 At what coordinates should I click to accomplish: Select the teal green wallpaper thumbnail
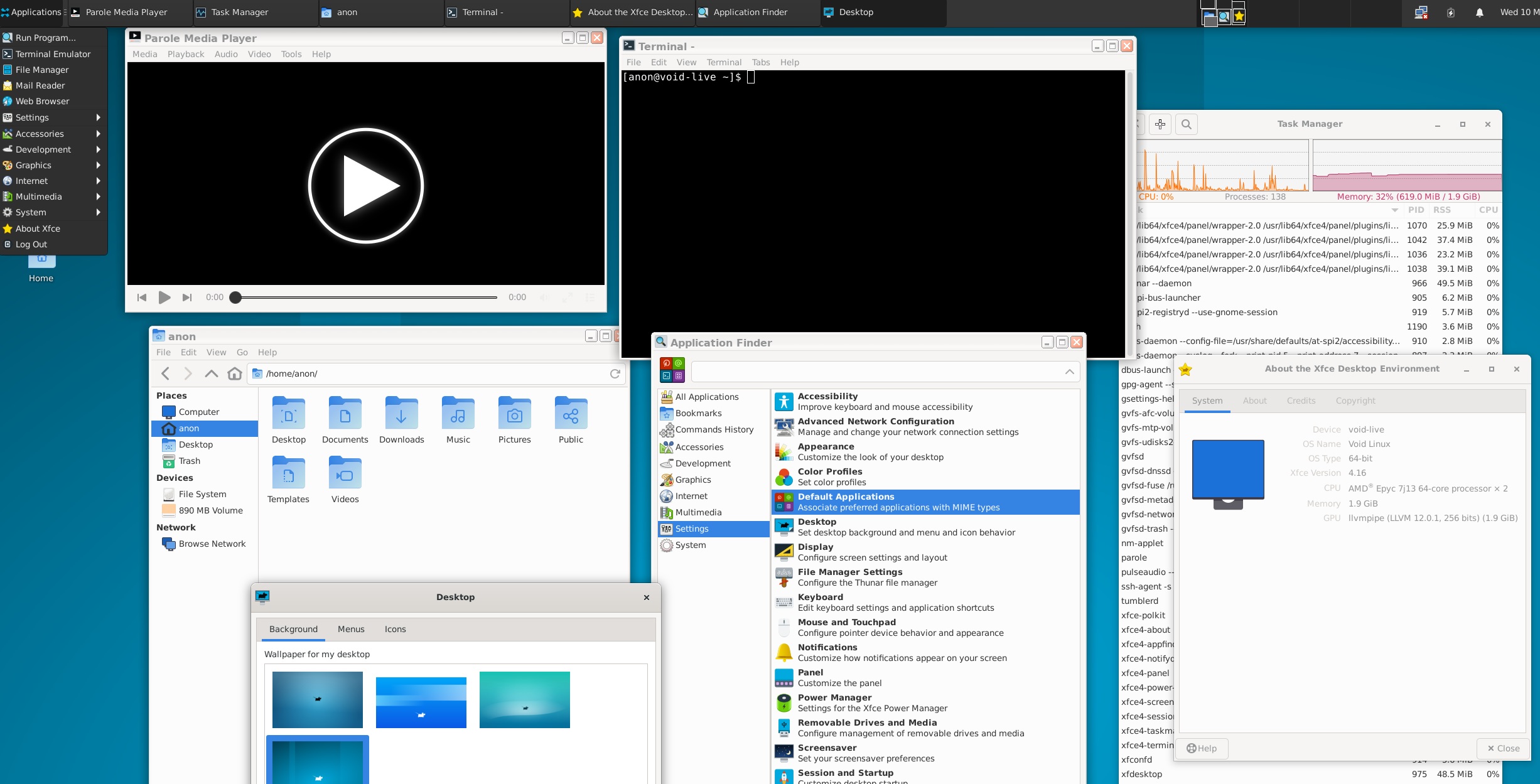pos(524,699)
